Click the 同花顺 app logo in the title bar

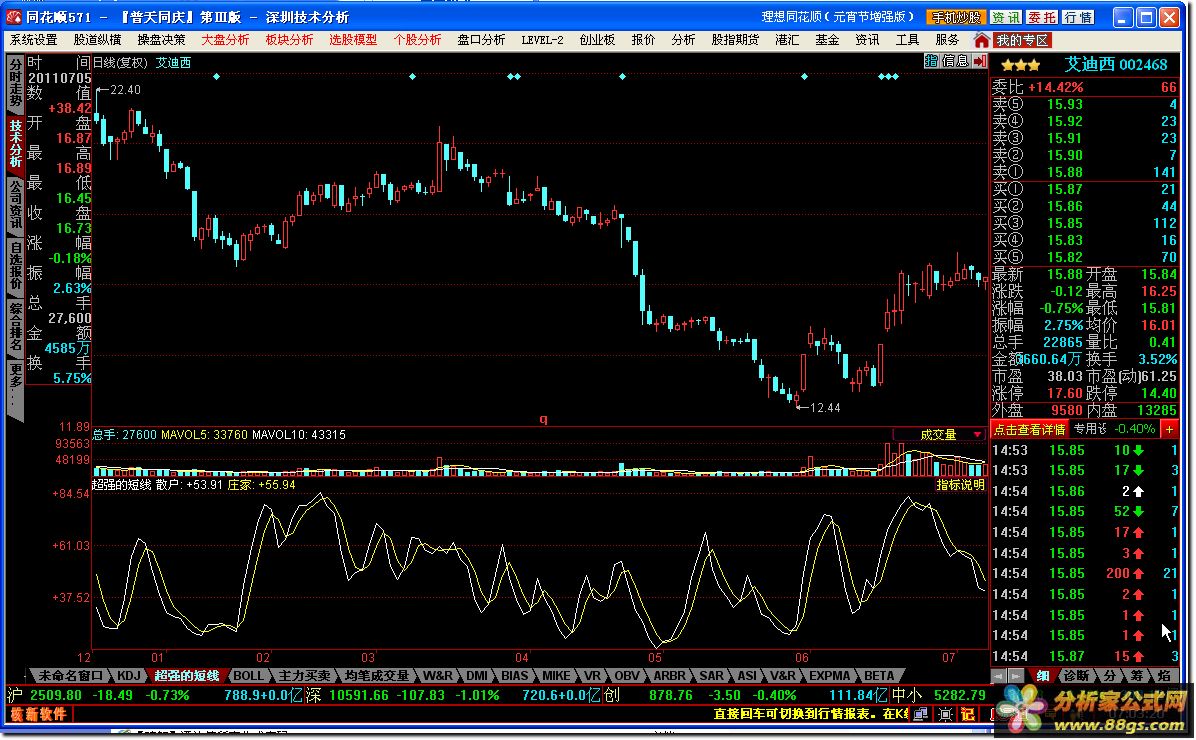tap(14, 17)
